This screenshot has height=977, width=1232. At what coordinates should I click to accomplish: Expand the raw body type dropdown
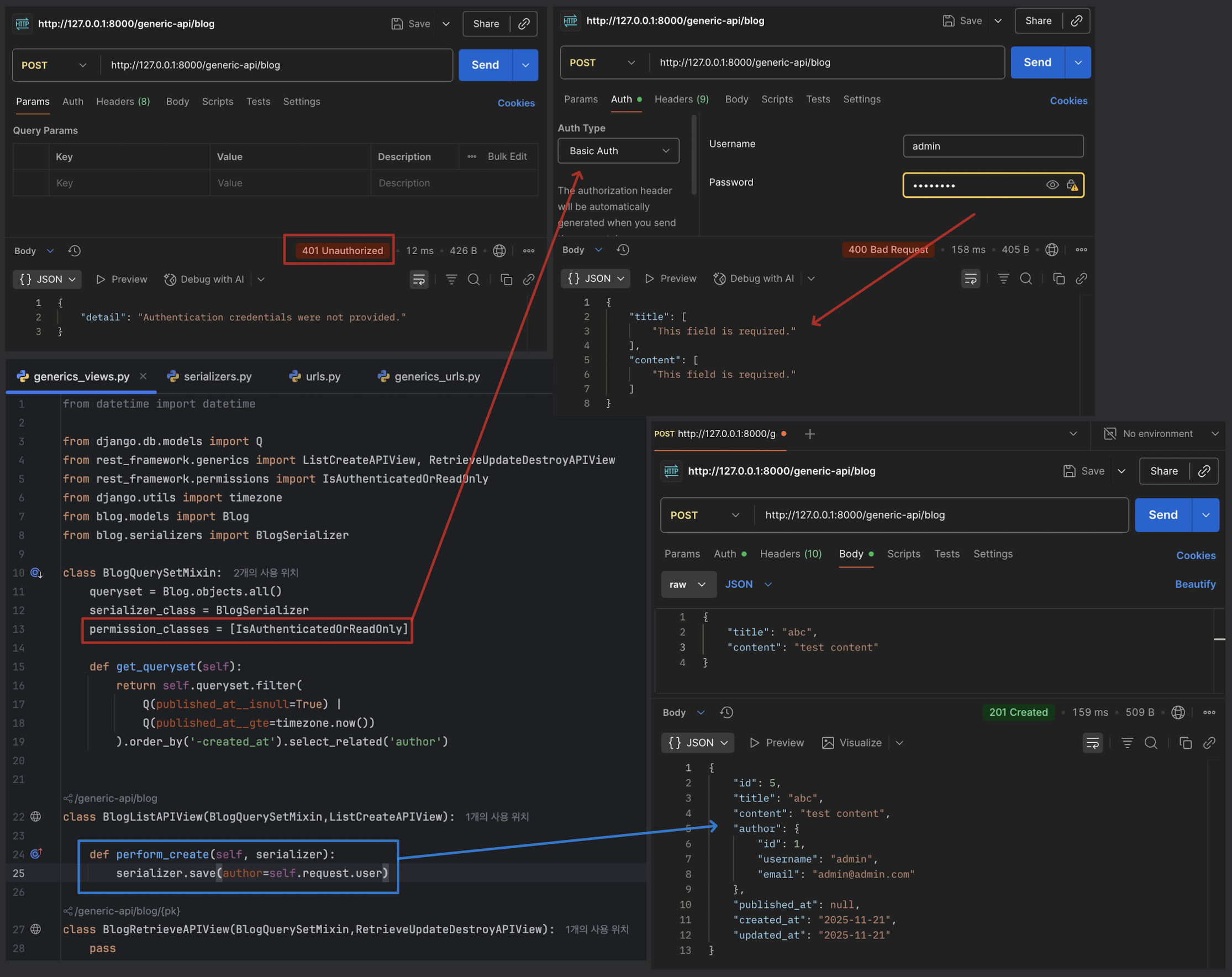(688, 584)
